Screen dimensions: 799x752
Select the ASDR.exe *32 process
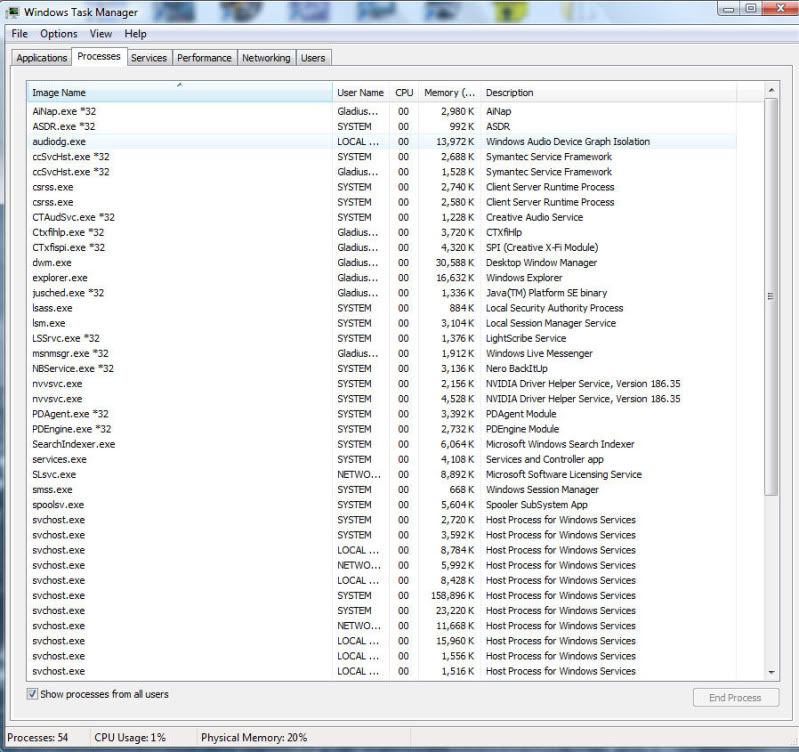point(382,126)
